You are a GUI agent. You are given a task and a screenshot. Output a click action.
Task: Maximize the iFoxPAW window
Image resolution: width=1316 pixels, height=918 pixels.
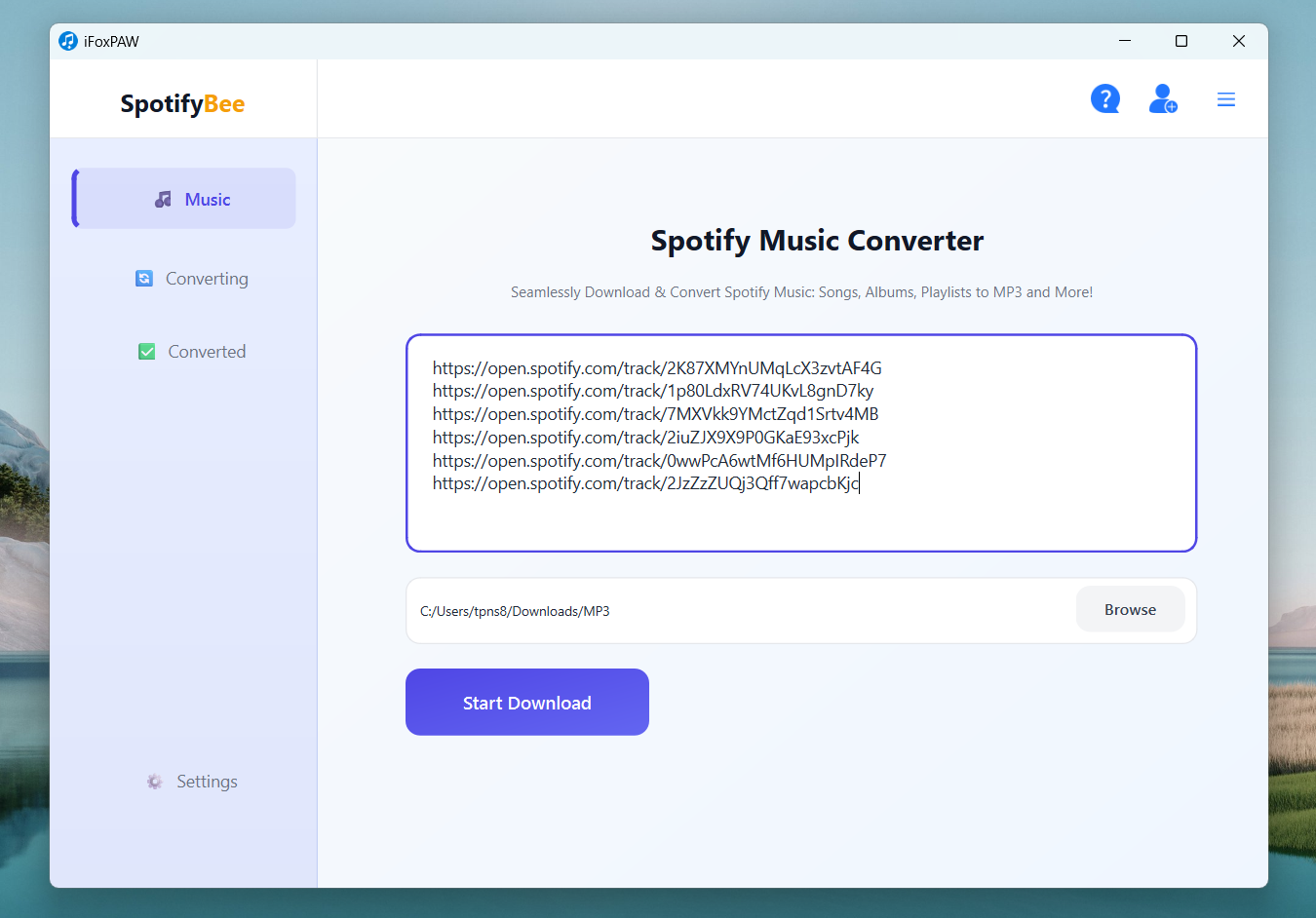1181,41
